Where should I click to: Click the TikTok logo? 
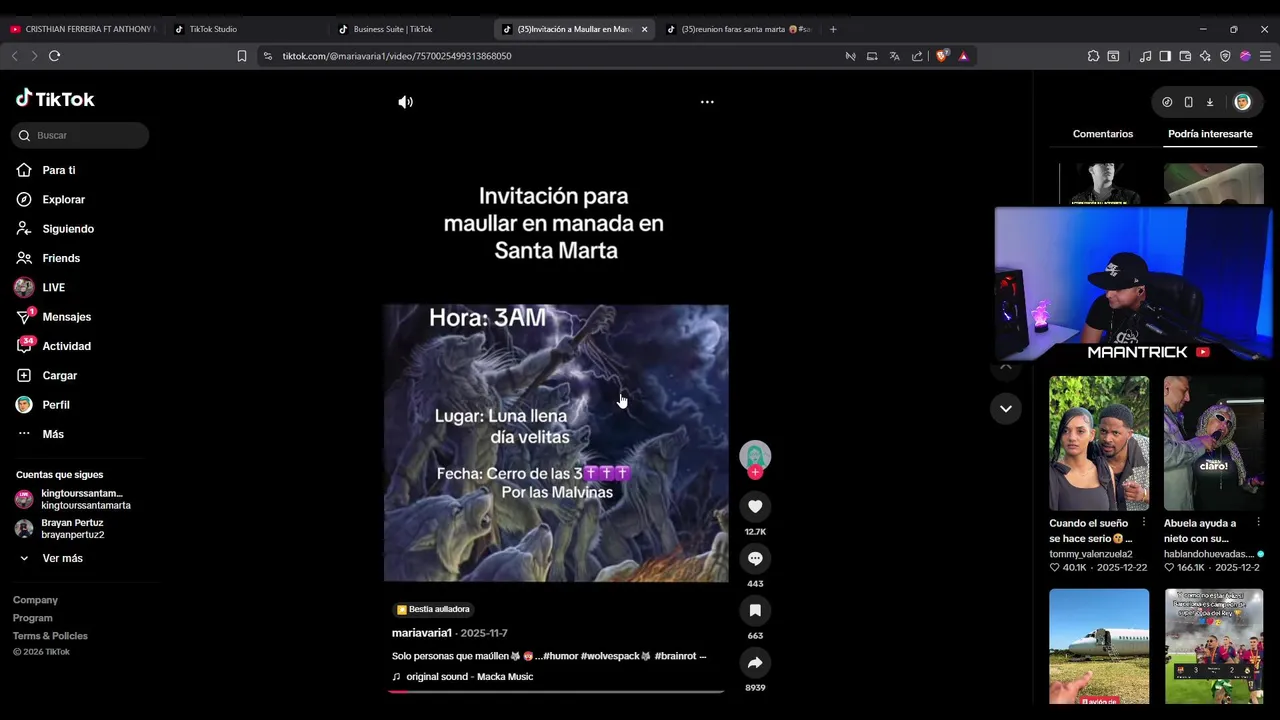pyautogui.click(x=55, y=99)
